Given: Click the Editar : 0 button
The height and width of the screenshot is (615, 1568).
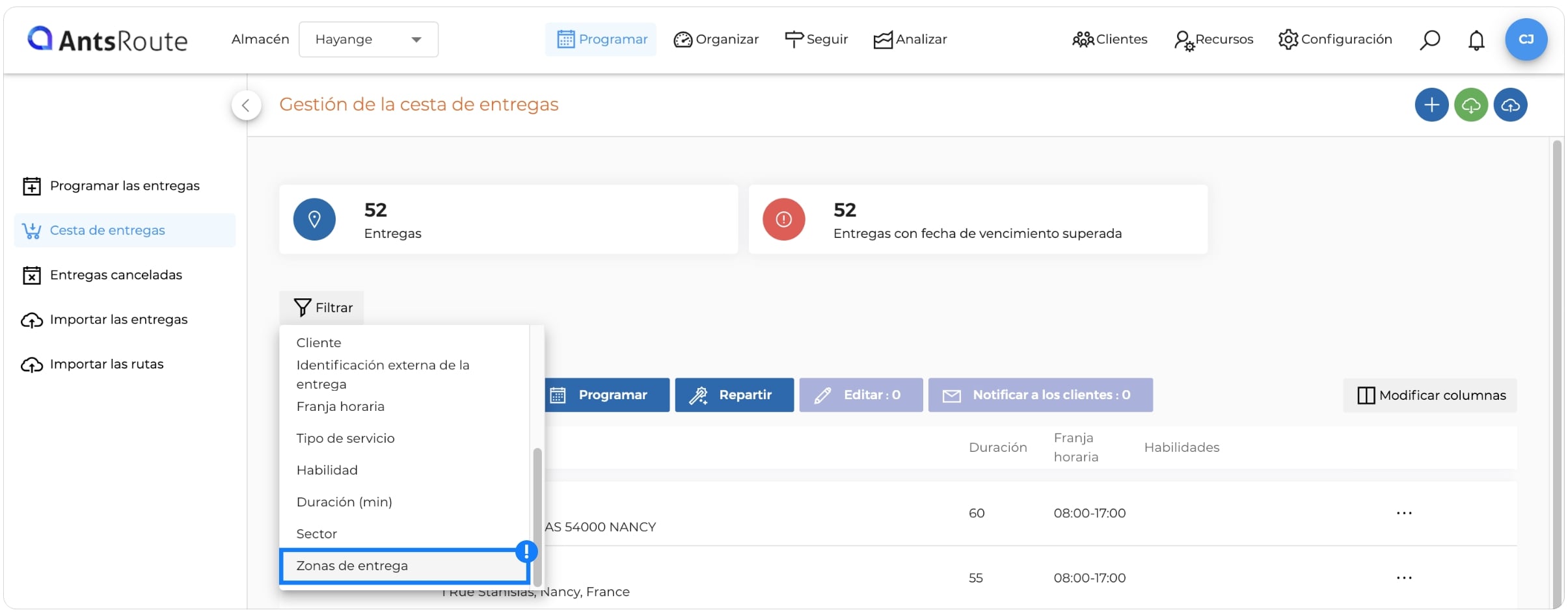Looking at the screenshot, I should (861, 395).
